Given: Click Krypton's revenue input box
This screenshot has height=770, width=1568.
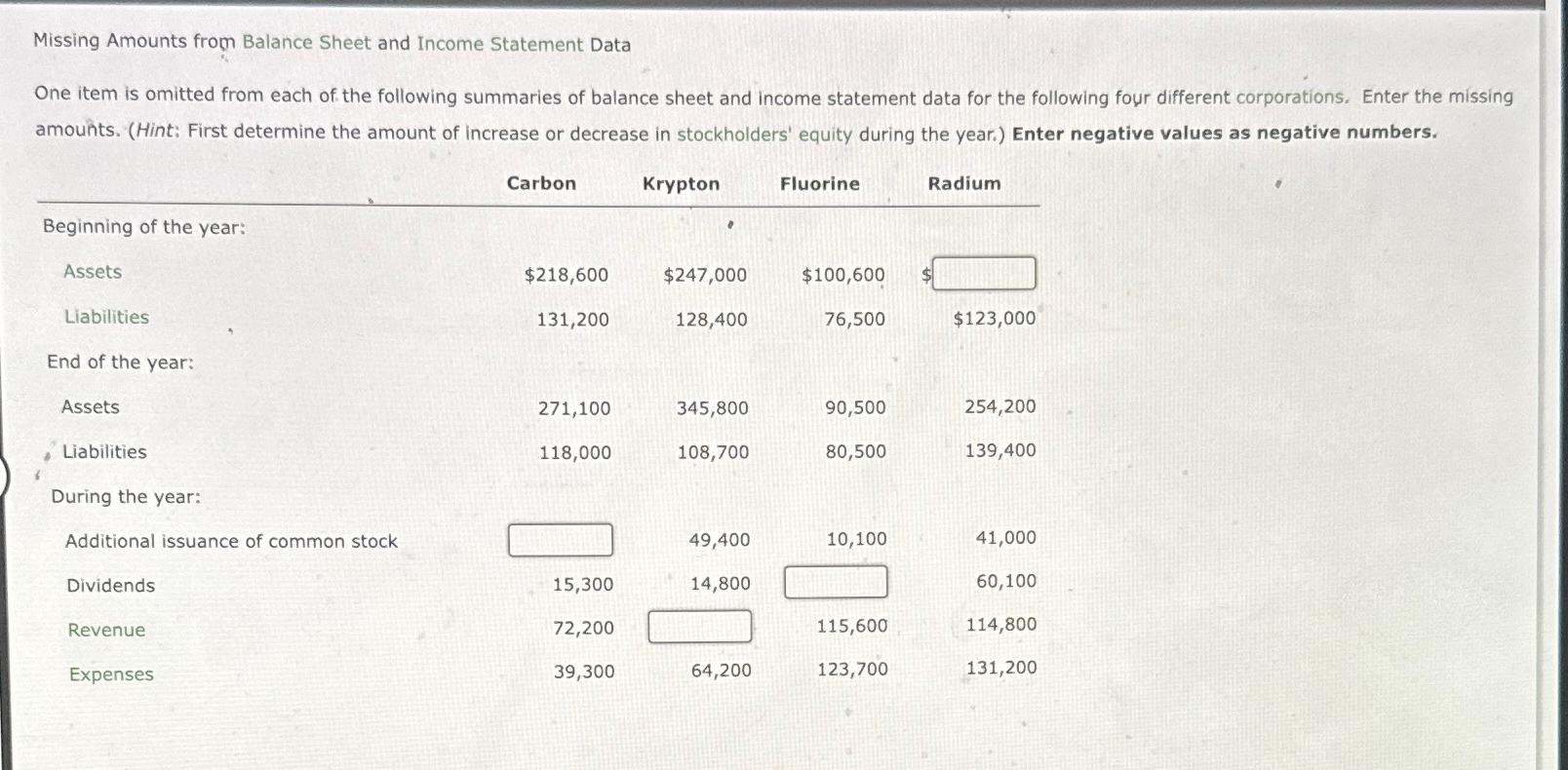Looking at the screenshot, I should pos(699,626).
